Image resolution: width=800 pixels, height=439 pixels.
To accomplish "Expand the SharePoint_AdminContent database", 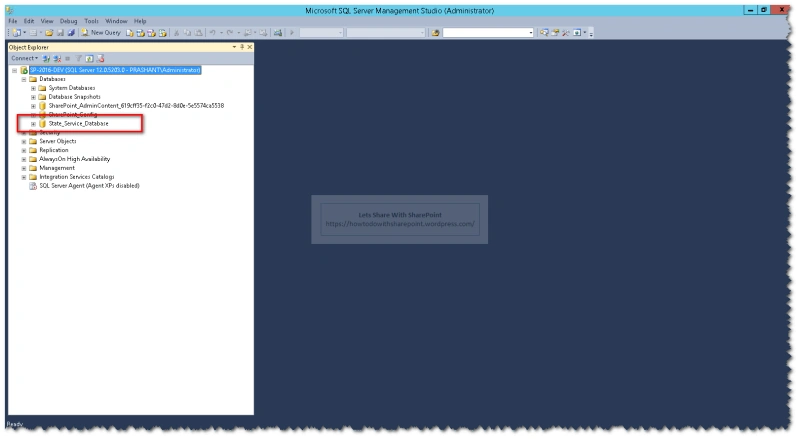I will [33, 106].
